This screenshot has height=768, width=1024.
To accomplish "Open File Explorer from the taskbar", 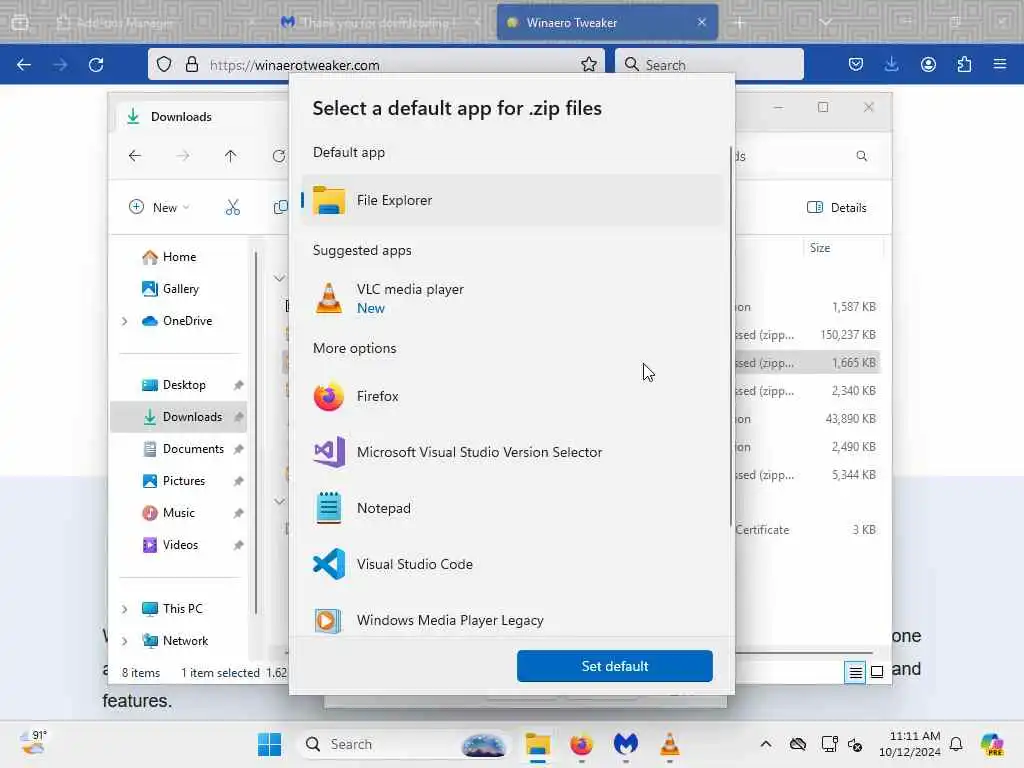I will point(537,744).
